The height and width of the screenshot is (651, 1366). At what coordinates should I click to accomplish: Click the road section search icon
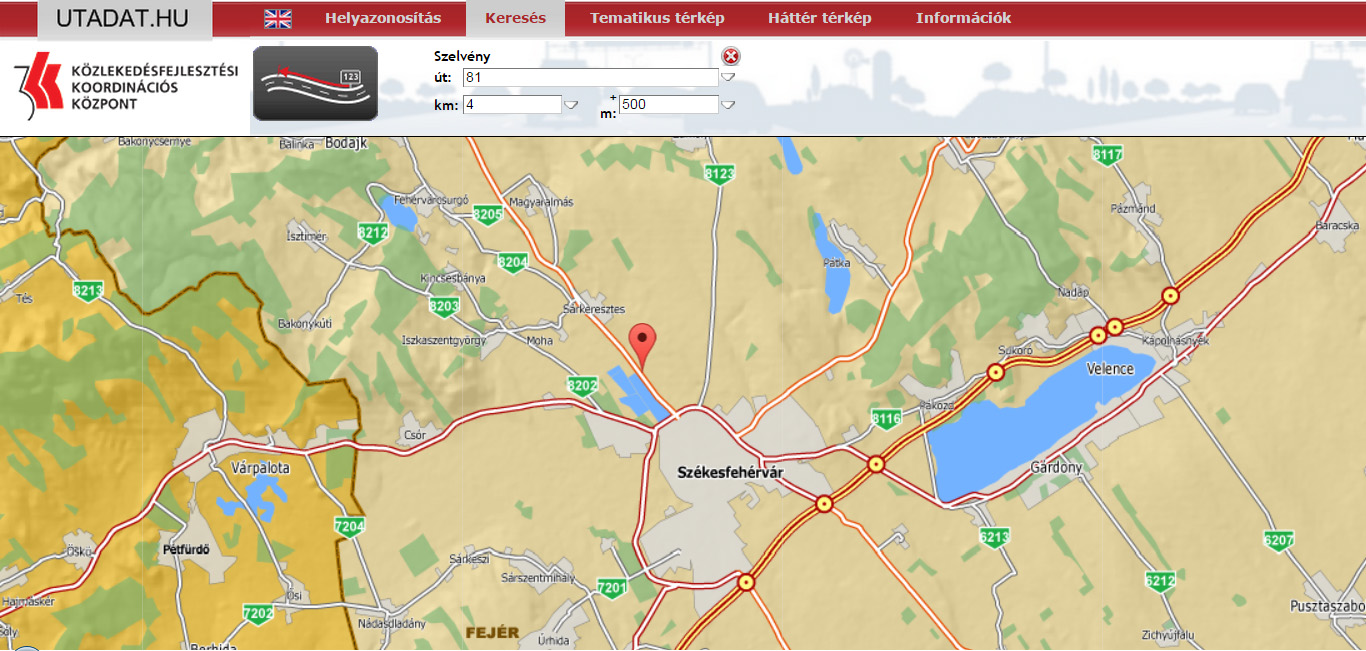pyautogui.click(x=315, y=83)
